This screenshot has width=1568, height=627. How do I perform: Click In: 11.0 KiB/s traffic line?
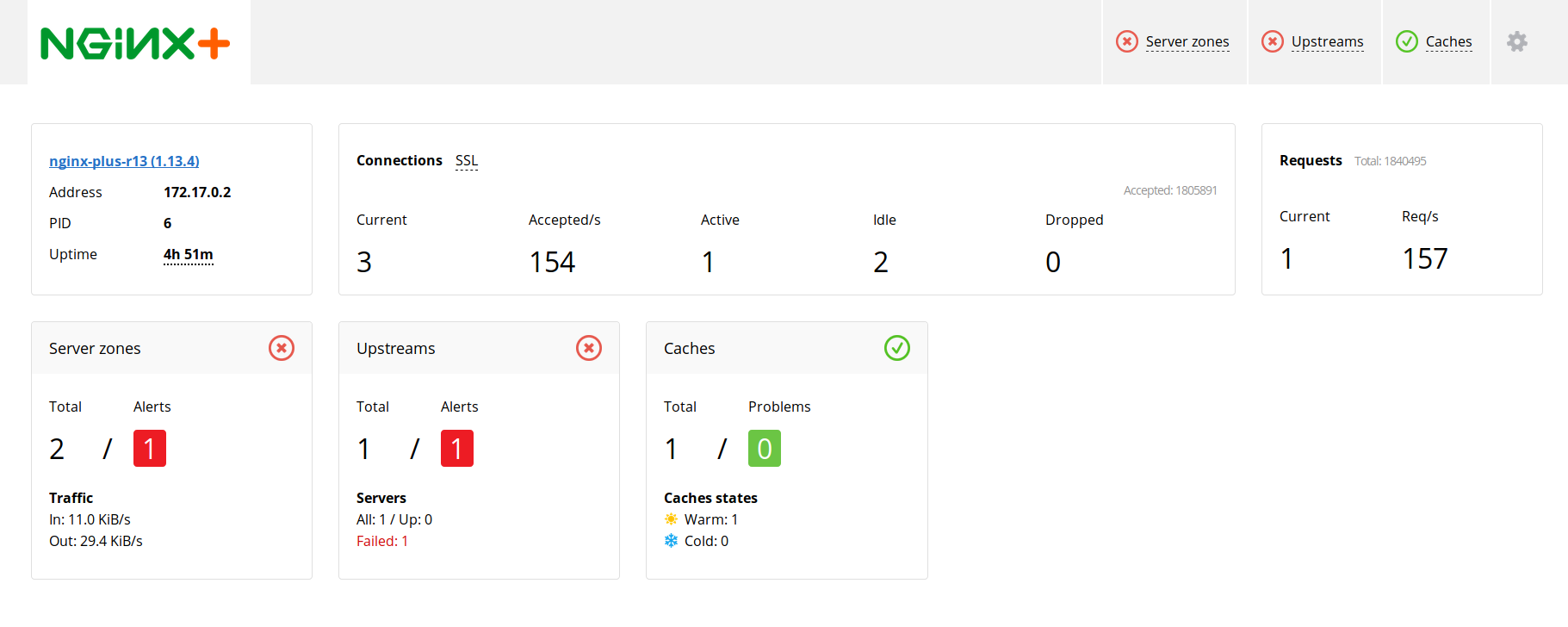(x=90, y=519)
